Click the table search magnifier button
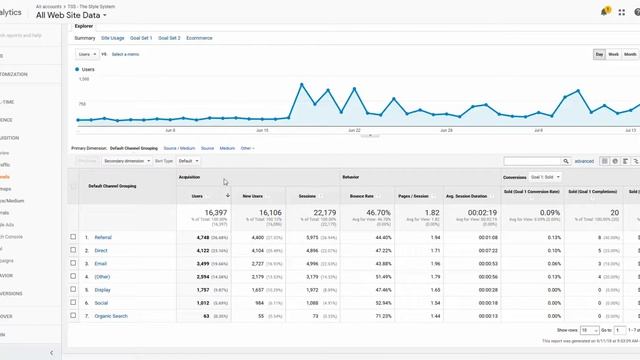 pos(566,161)
